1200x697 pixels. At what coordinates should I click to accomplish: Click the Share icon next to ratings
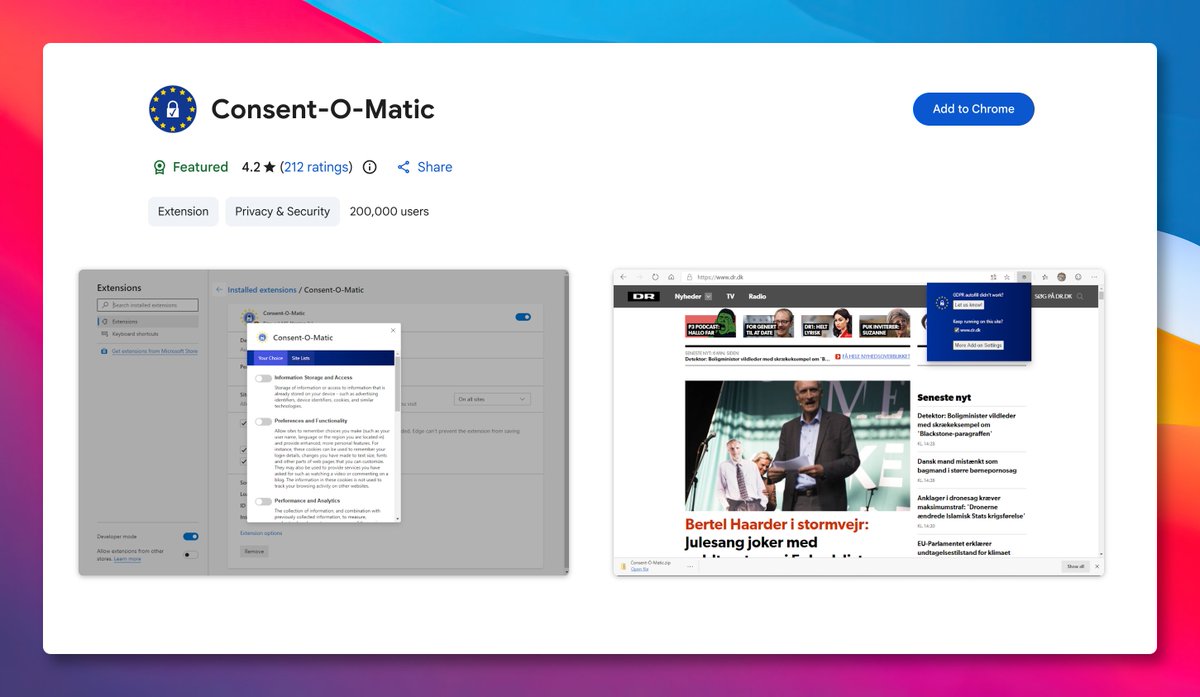[403, 167]
